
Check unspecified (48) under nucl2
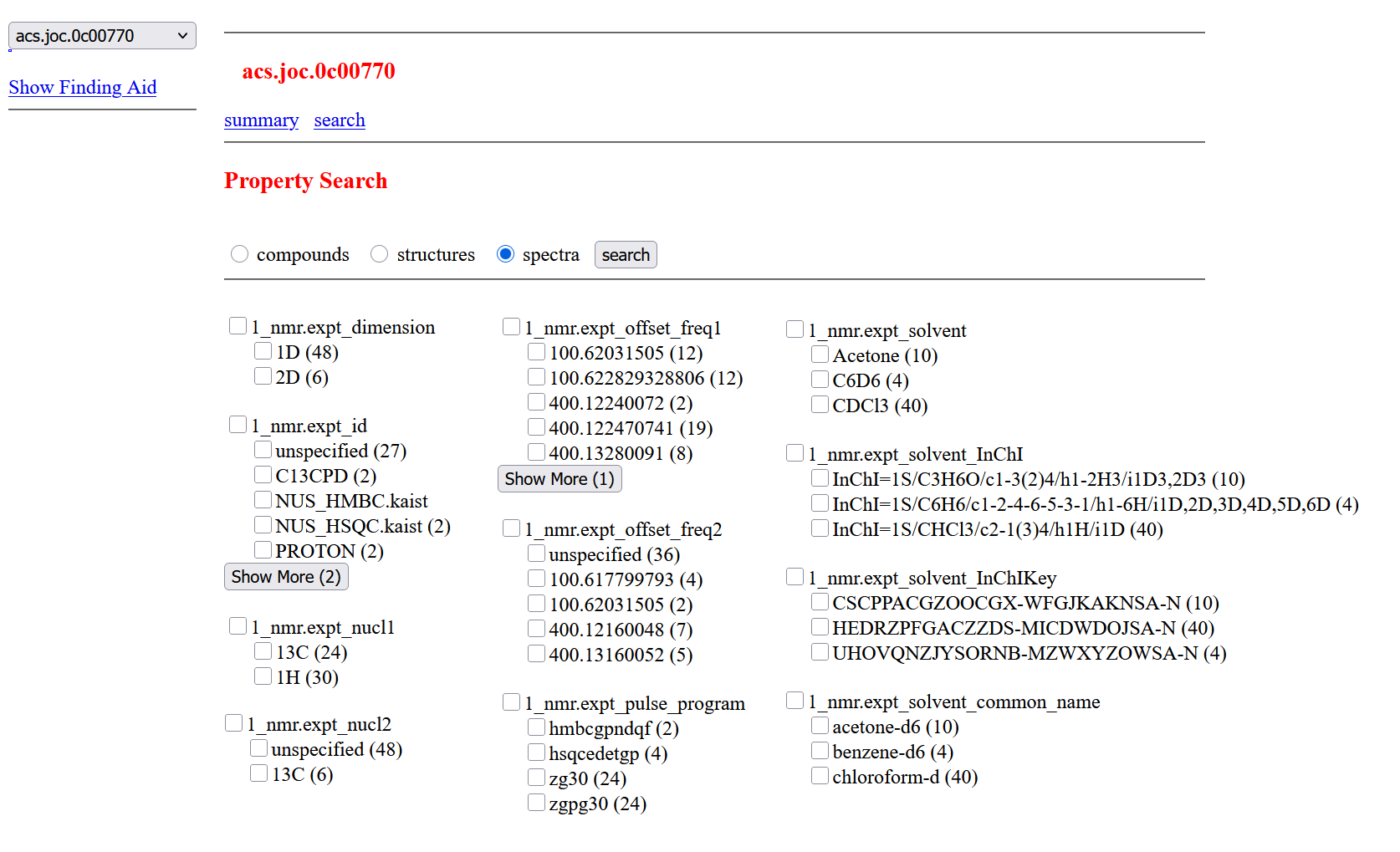pyautogui.click(x=258, y=748)
